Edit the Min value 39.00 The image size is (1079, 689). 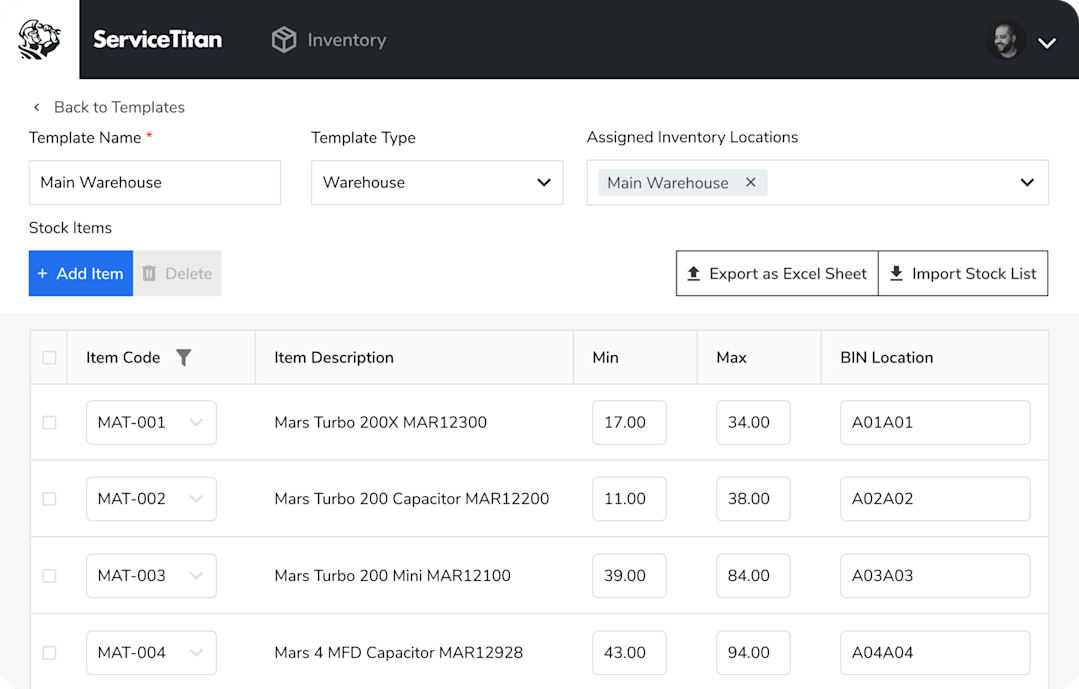629,575
